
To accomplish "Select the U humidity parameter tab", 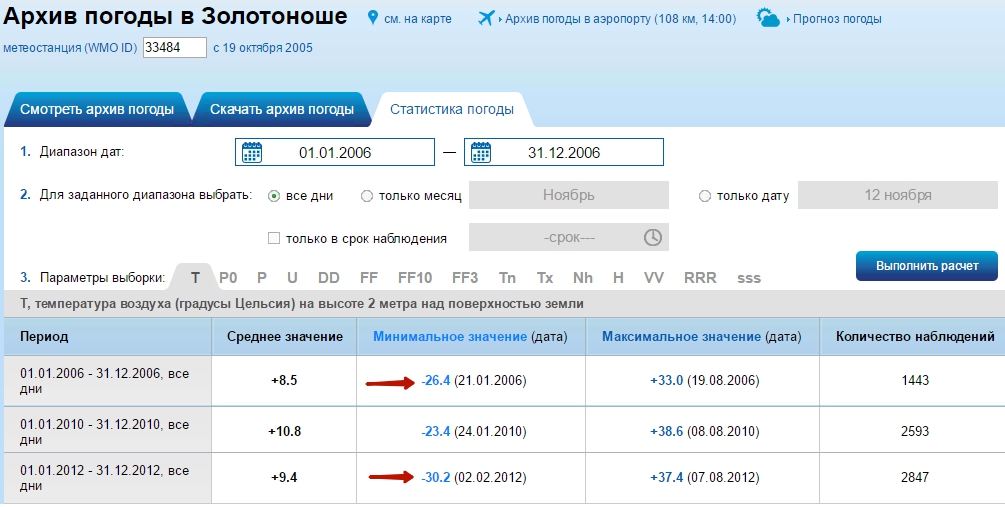I will pos(292,278).
